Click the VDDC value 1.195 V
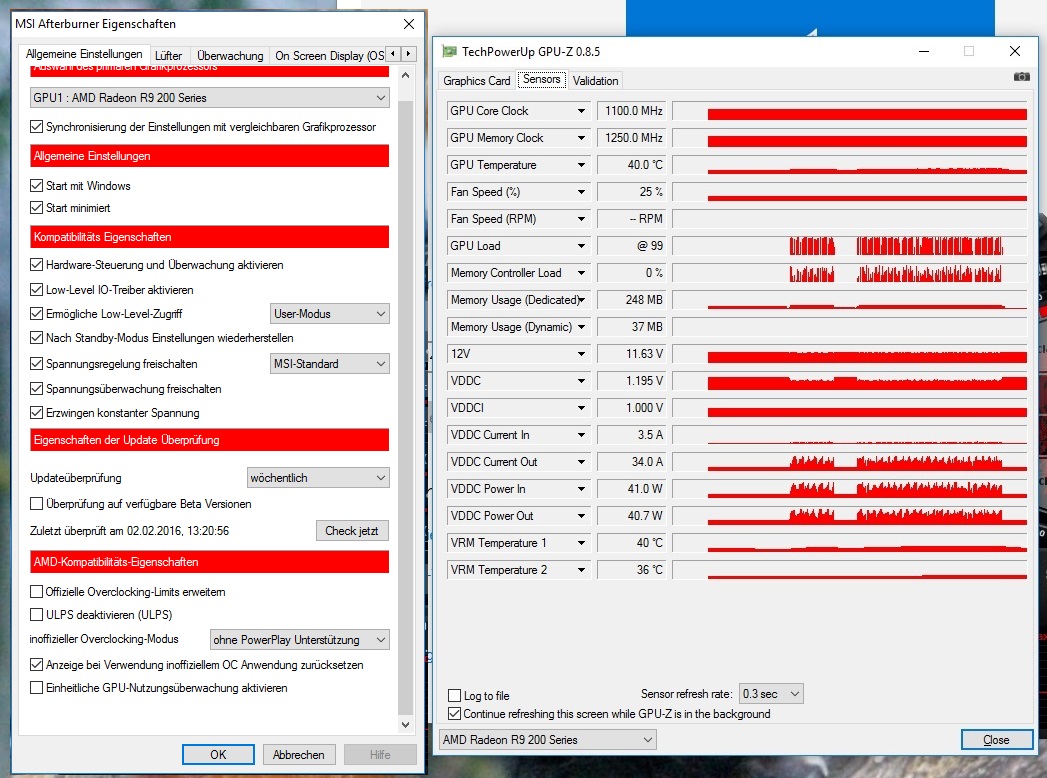 pyautogui.click(x=632, y=381)
